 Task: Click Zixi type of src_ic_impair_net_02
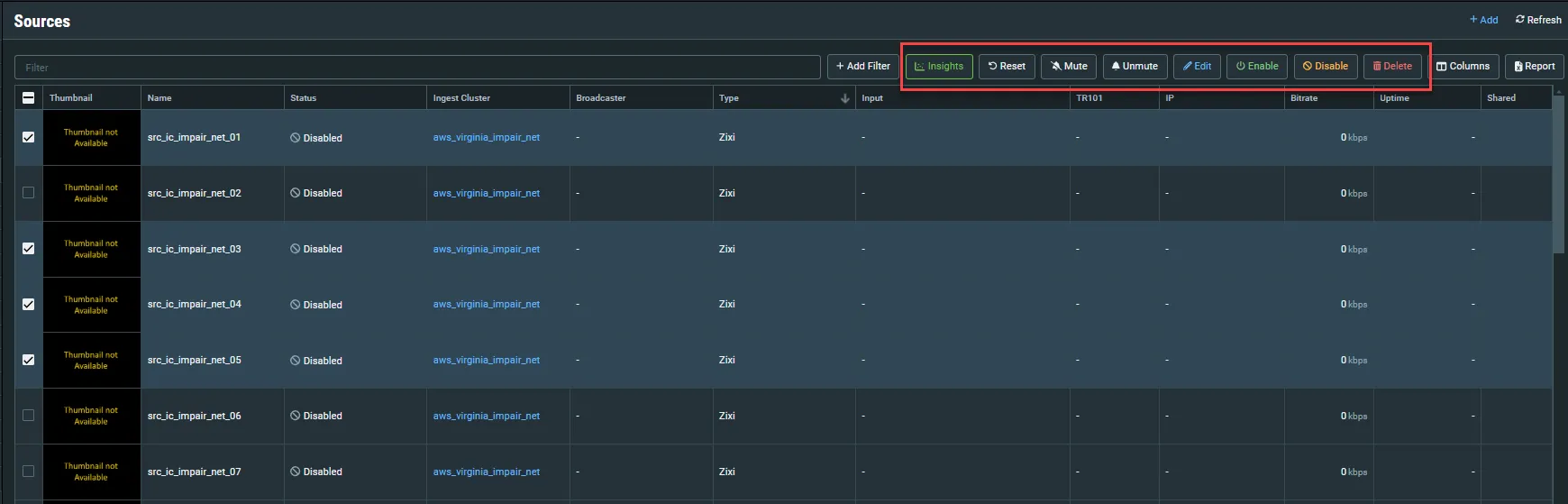[727, 193]
